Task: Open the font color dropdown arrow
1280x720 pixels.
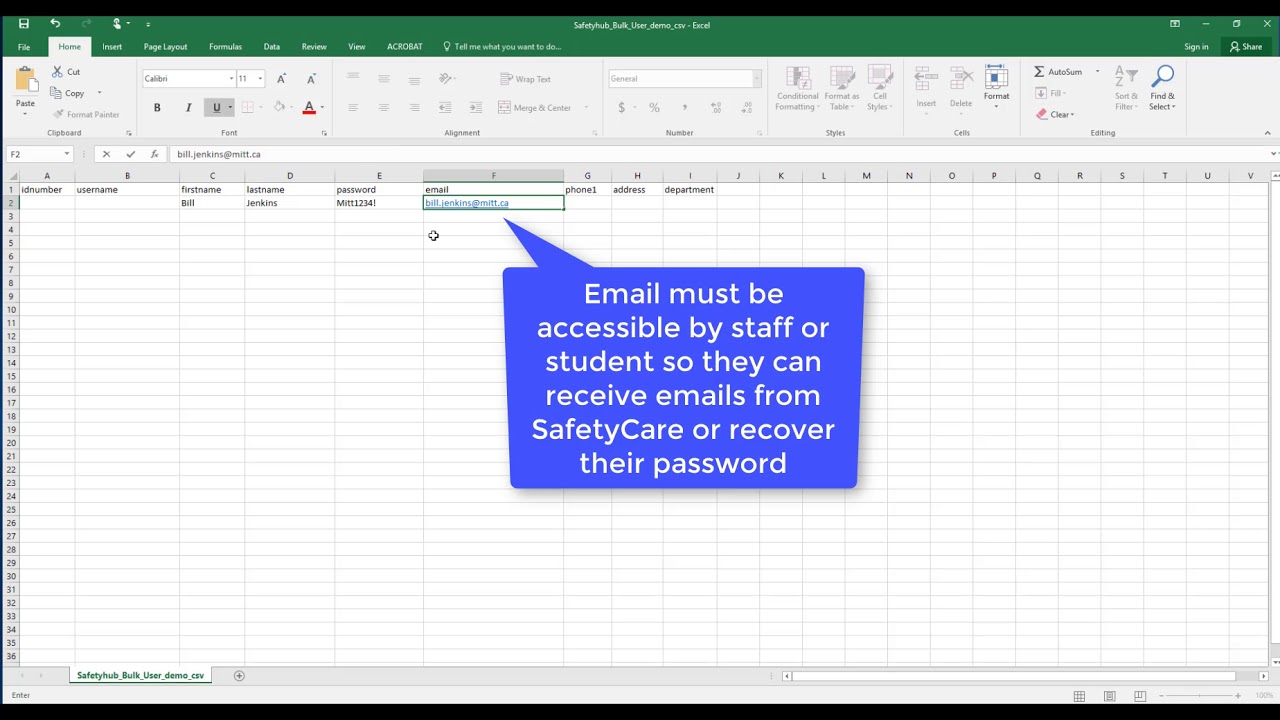Action: [x=322, y=108]
